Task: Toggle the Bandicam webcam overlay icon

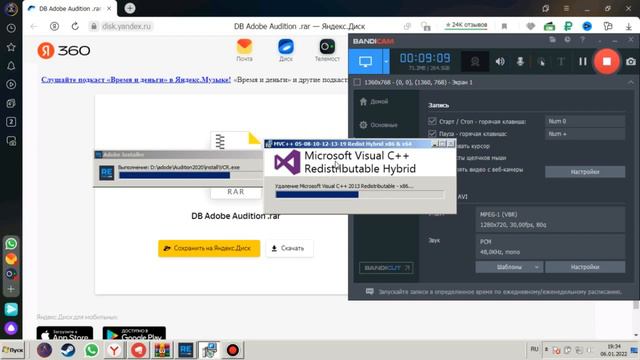Action: [x=475, y=62]
